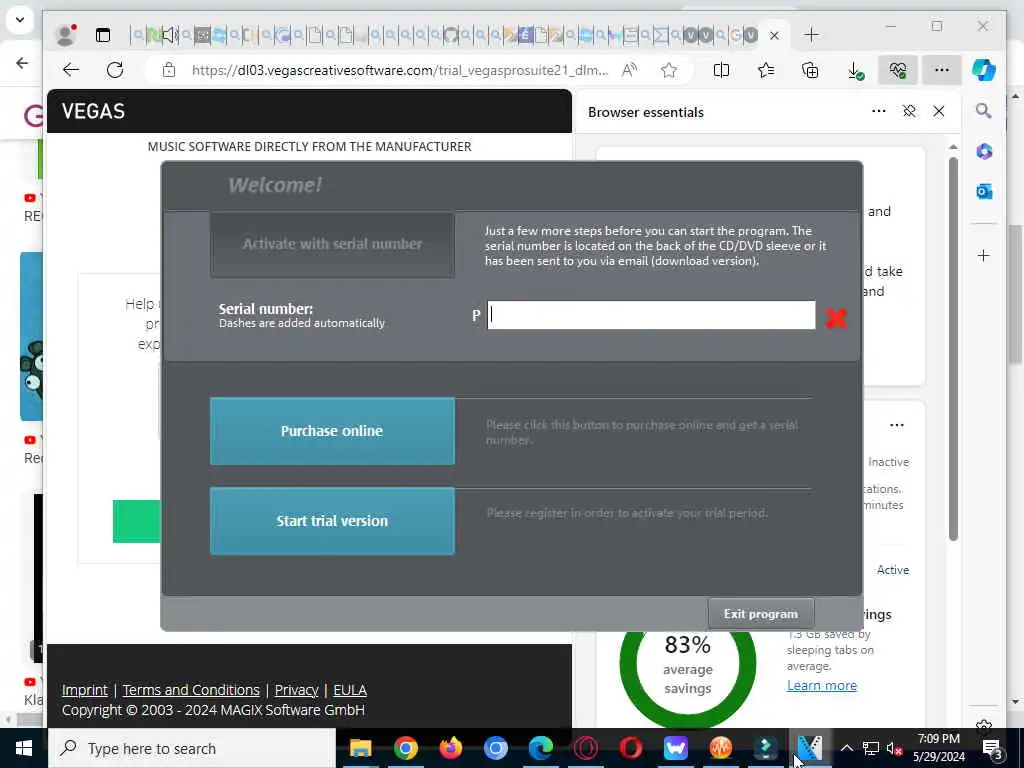Open the Downloads icon in Edge toolbar
The image size is (1024, 768).
click(855, 71)
